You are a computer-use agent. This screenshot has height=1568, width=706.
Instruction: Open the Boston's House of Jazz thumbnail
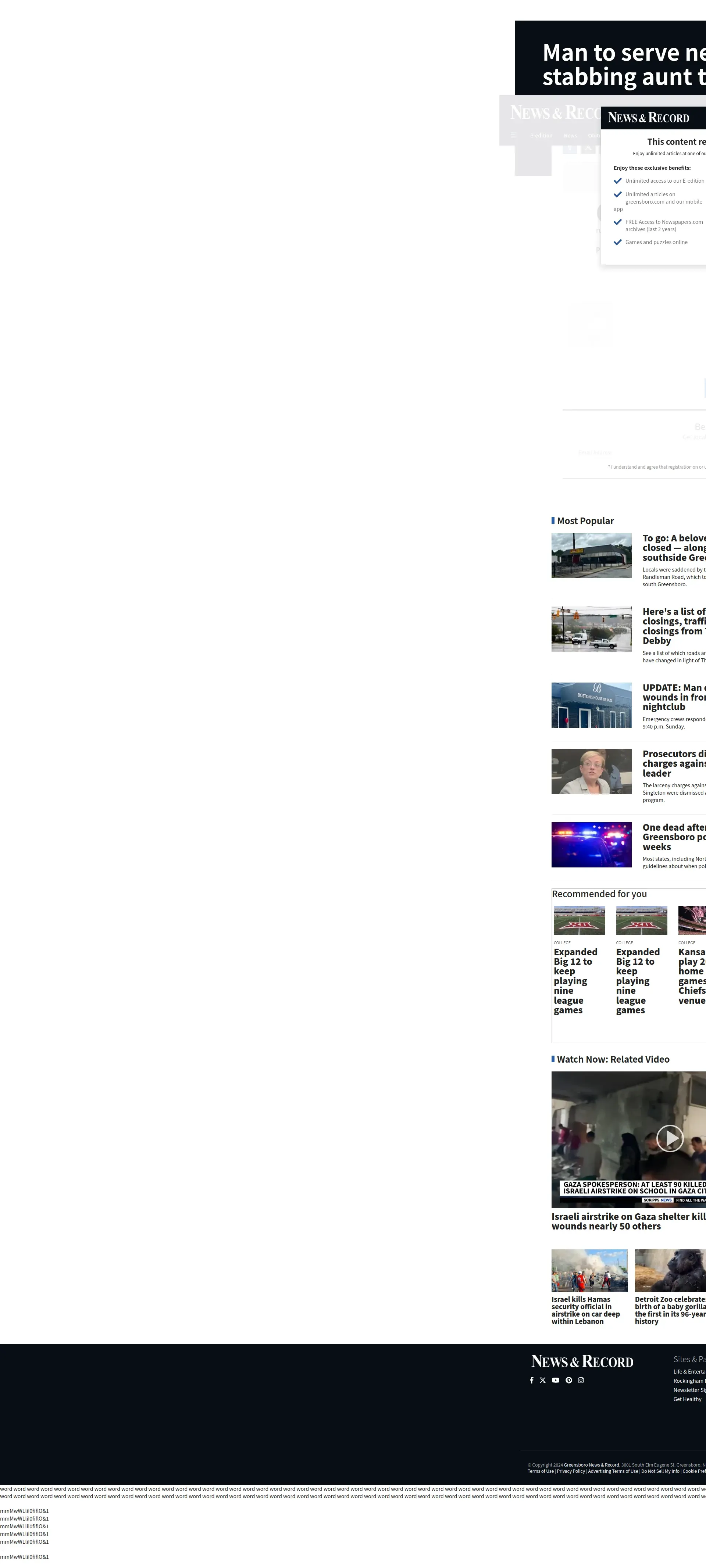click(x=592, y=705)
